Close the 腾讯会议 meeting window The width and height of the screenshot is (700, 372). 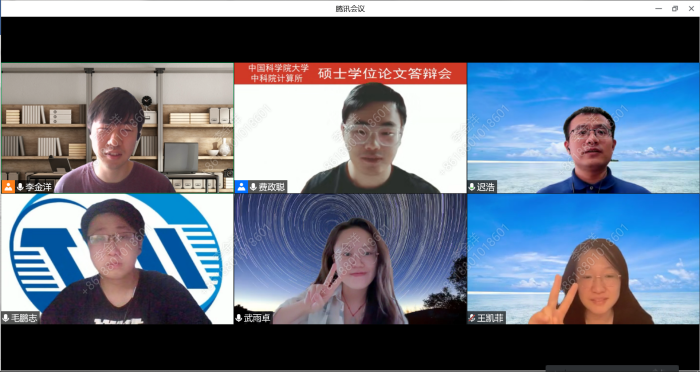coord(691,8)
